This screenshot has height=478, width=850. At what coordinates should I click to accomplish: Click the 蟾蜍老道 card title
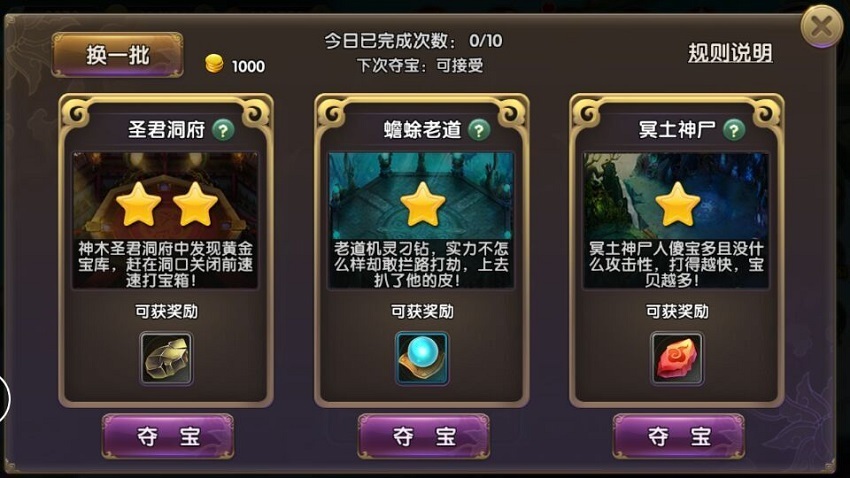[x=422, y=130]
